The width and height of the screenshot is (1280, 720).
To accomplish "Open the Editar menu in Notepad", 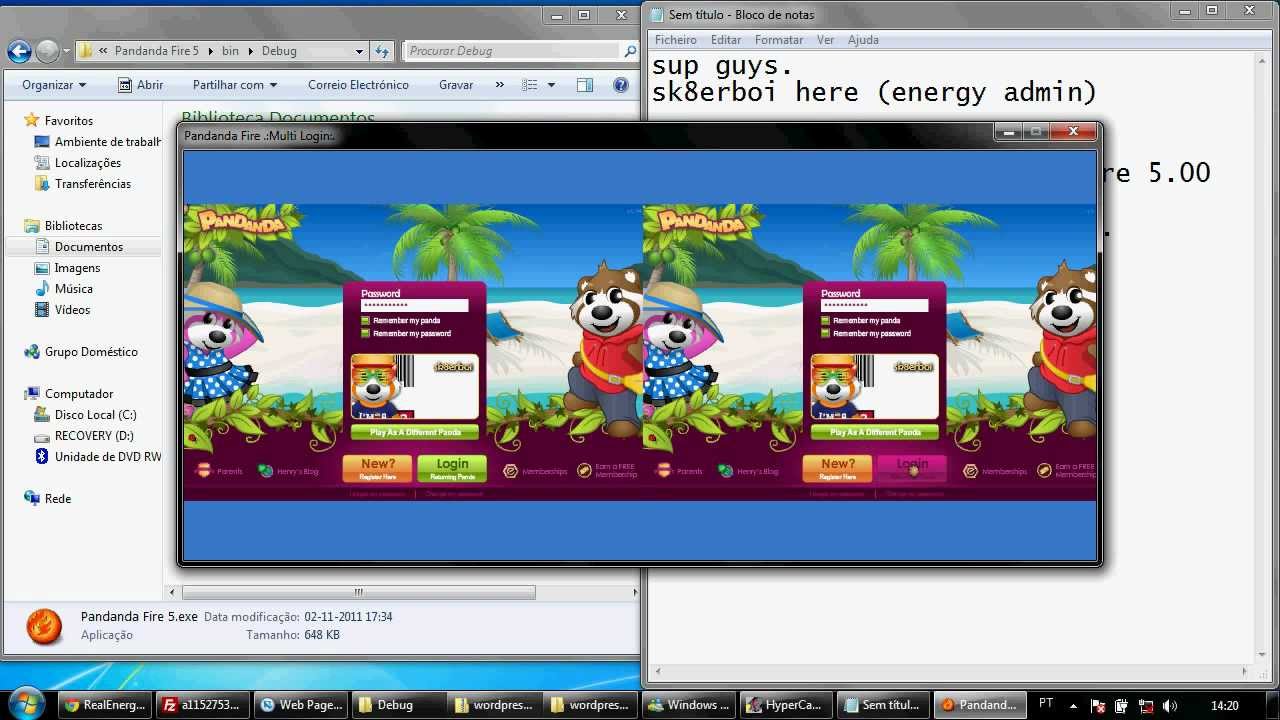I will [x=726, y=40].
